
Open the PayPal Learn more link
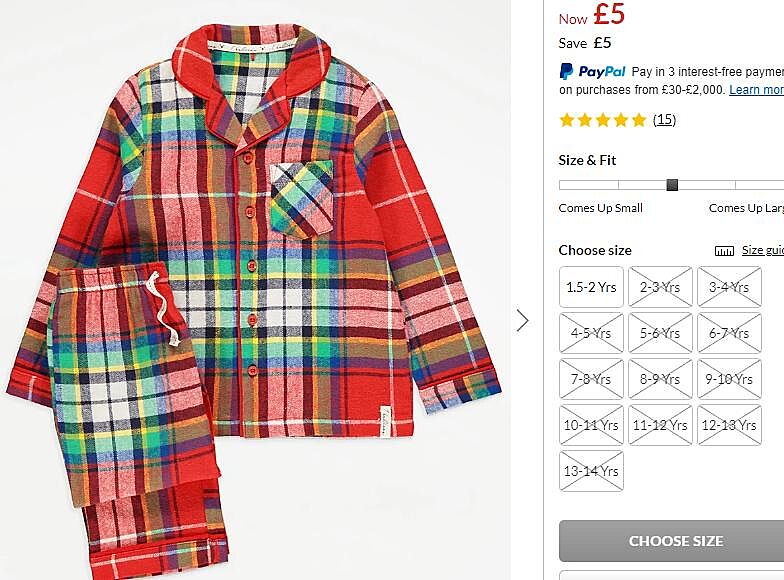click(756, 90)
